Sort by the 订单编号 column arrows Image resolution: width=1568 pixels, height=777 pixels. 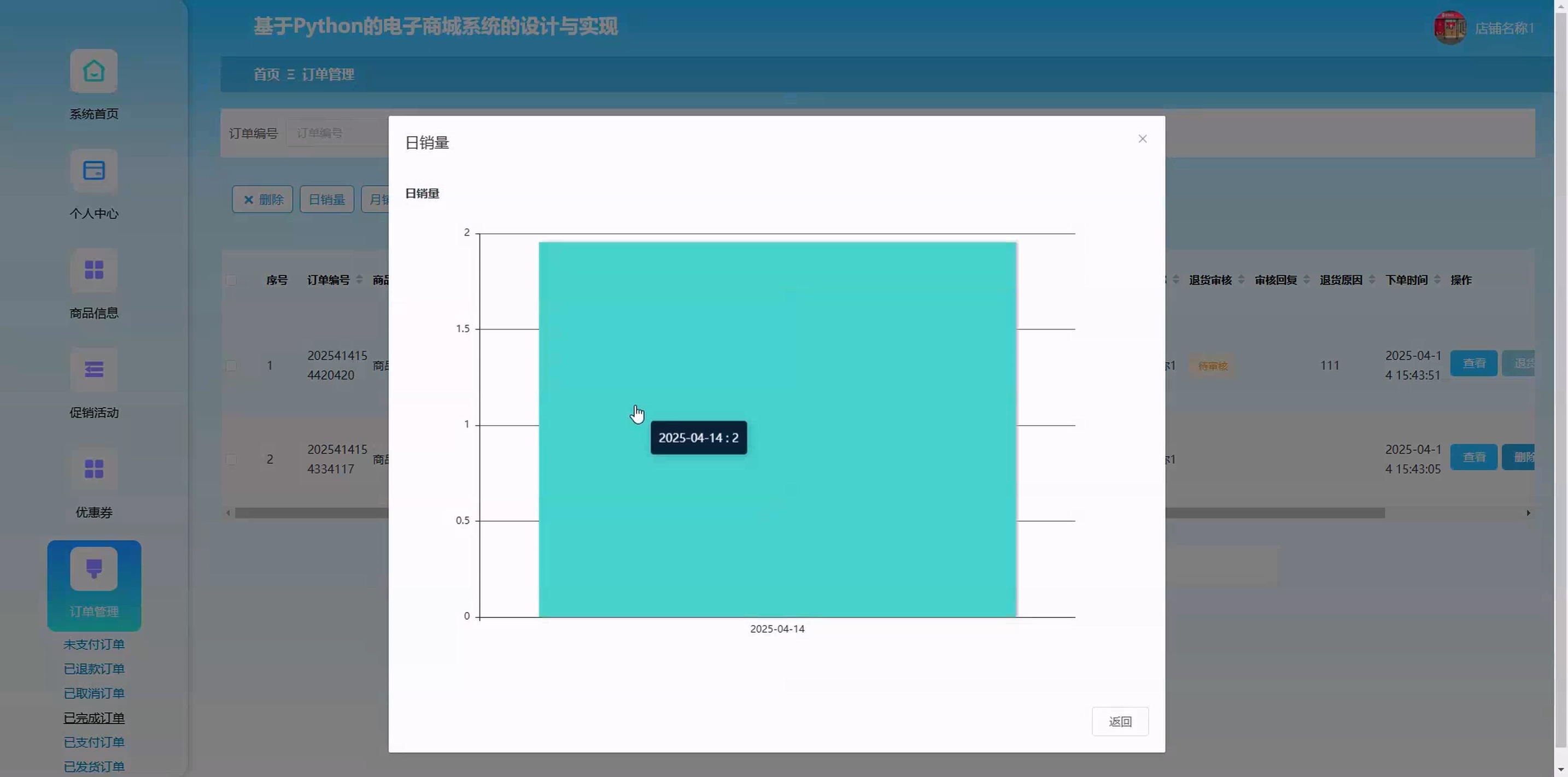(x=359, y=280)
